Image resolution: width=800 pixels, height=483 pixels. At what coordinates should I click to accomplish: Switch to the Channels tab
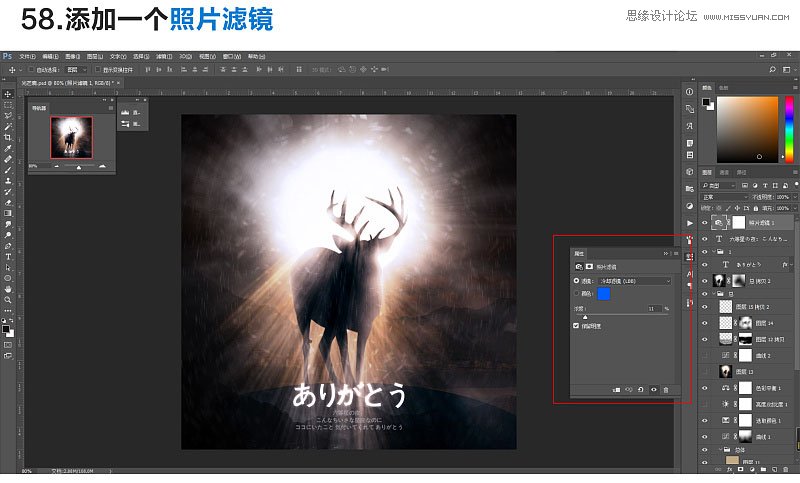[724, 172]
